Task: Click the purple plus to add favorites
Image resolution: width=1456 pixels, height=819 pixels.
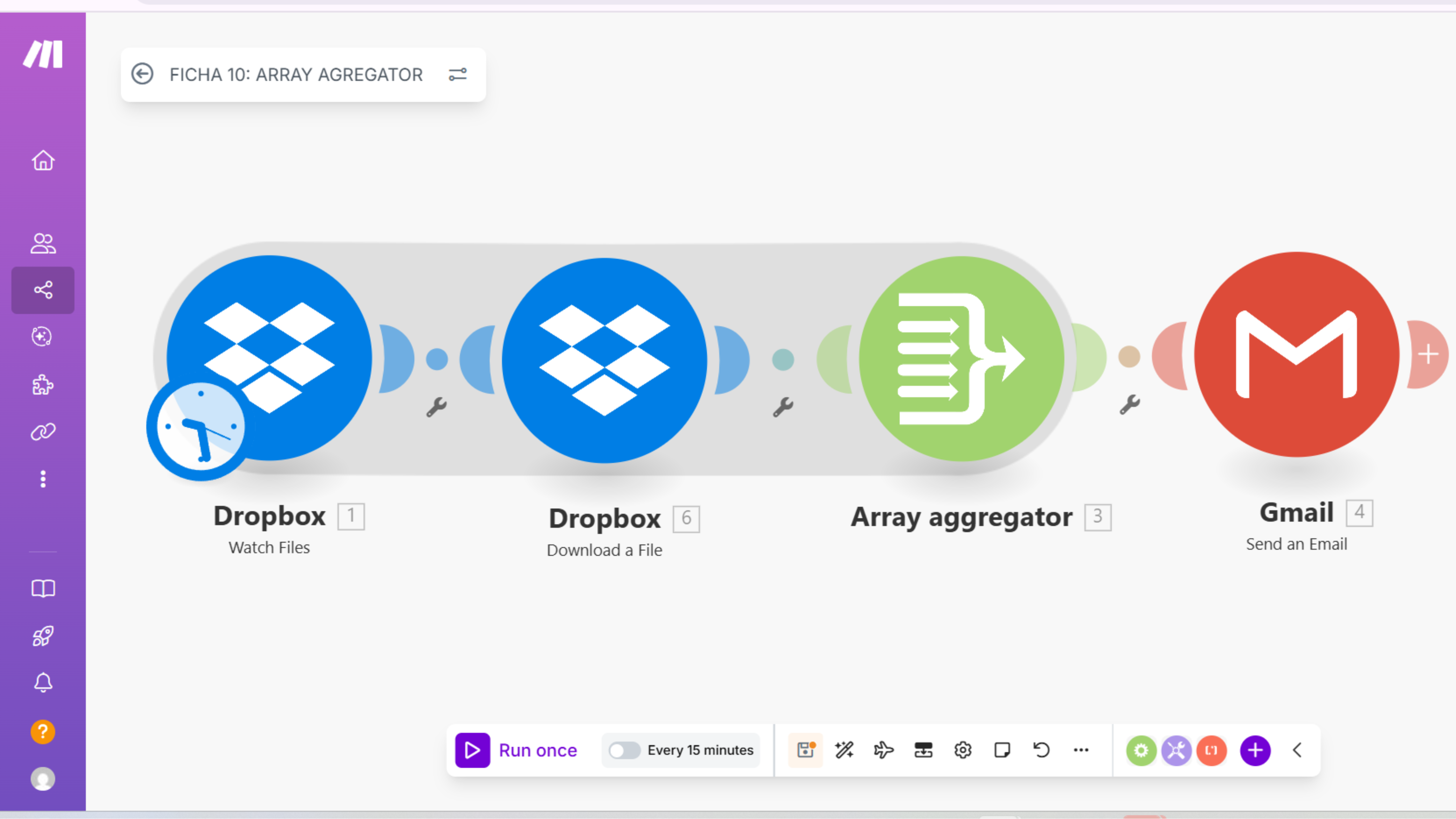Action: (1255, 751)
